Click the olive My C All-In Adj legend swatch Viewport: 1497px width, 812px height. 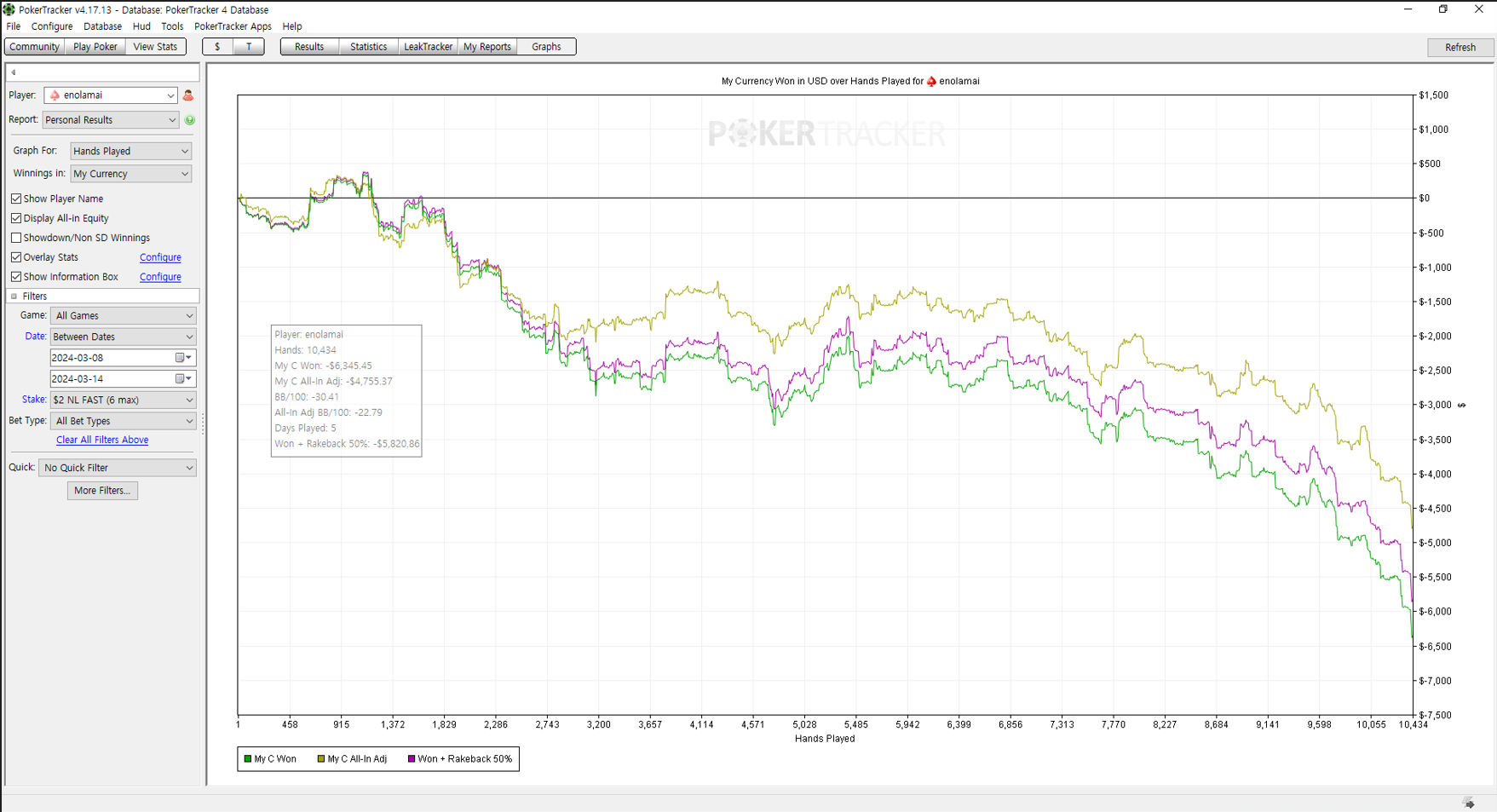pos(321,759)
